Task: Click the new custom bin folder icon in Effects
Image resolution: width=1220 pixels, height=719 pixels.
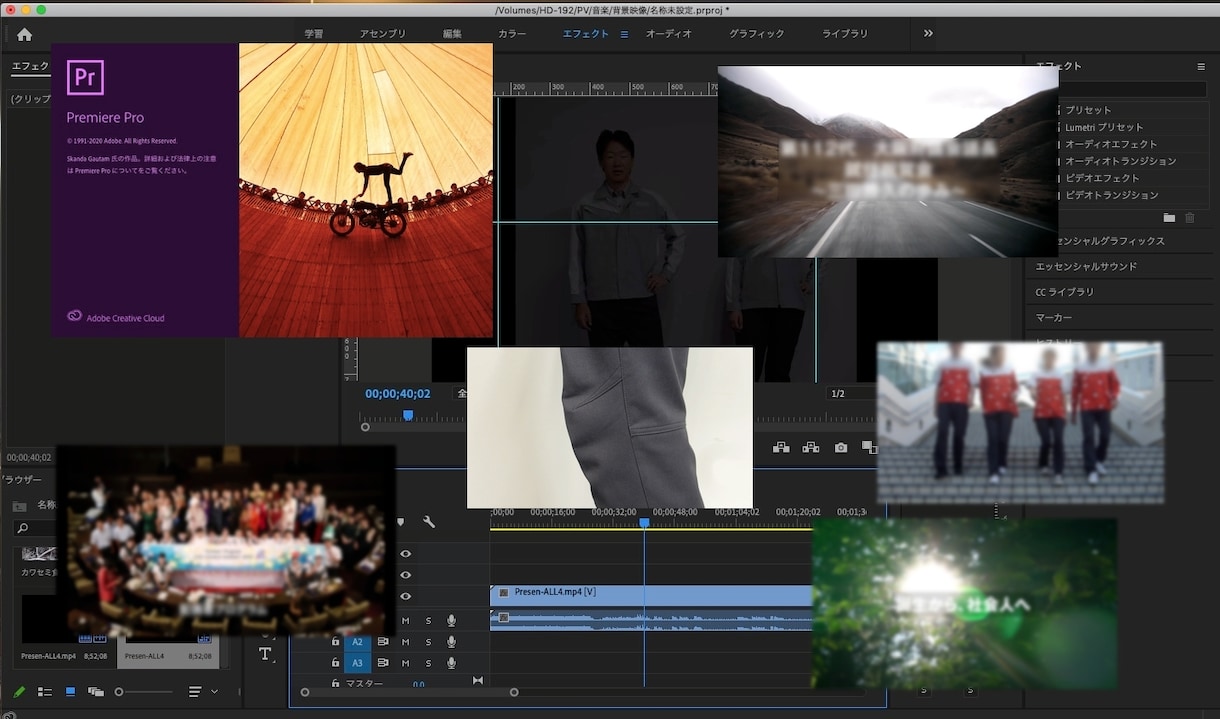Action: (1169, 217)
